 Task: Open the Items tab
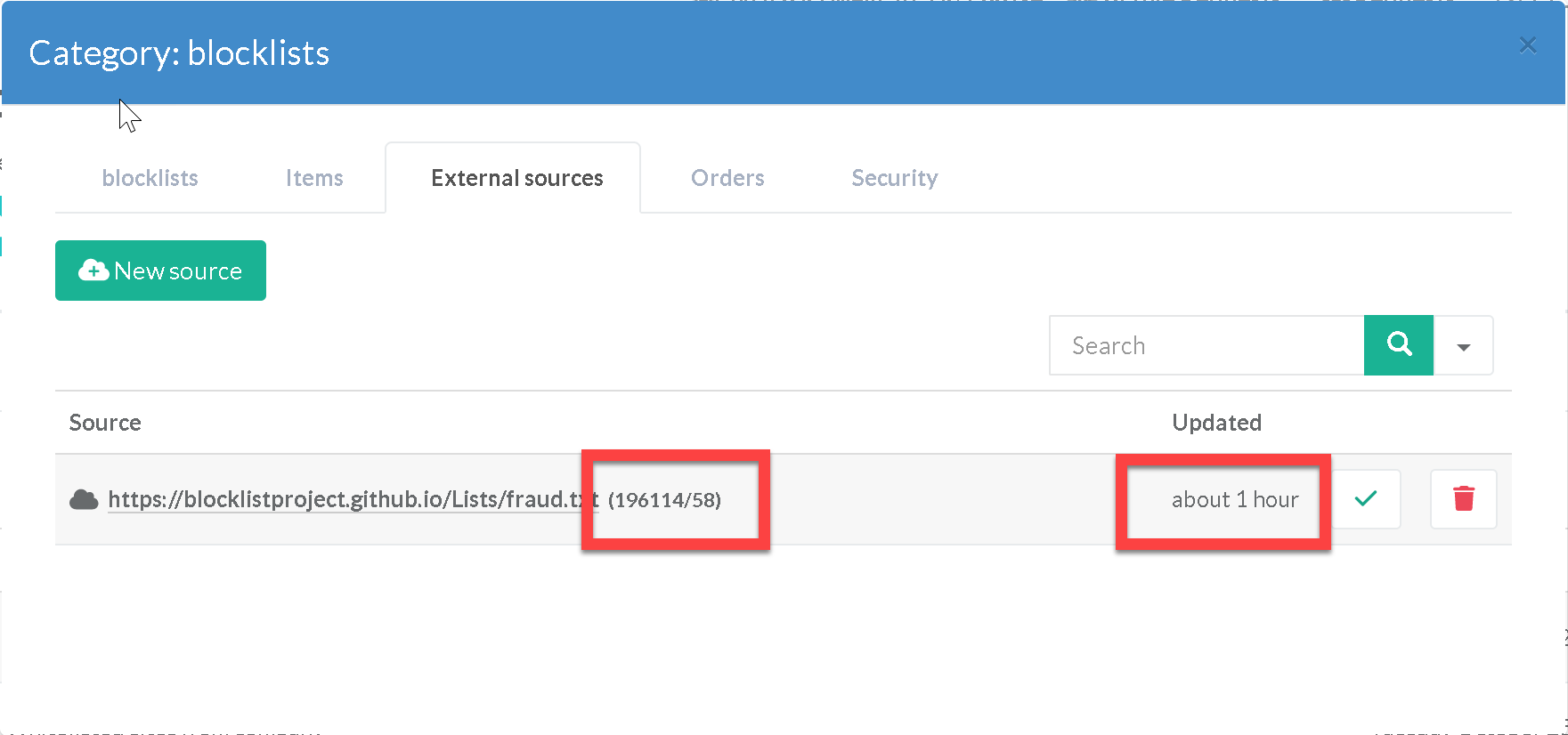tap(314, 178)
